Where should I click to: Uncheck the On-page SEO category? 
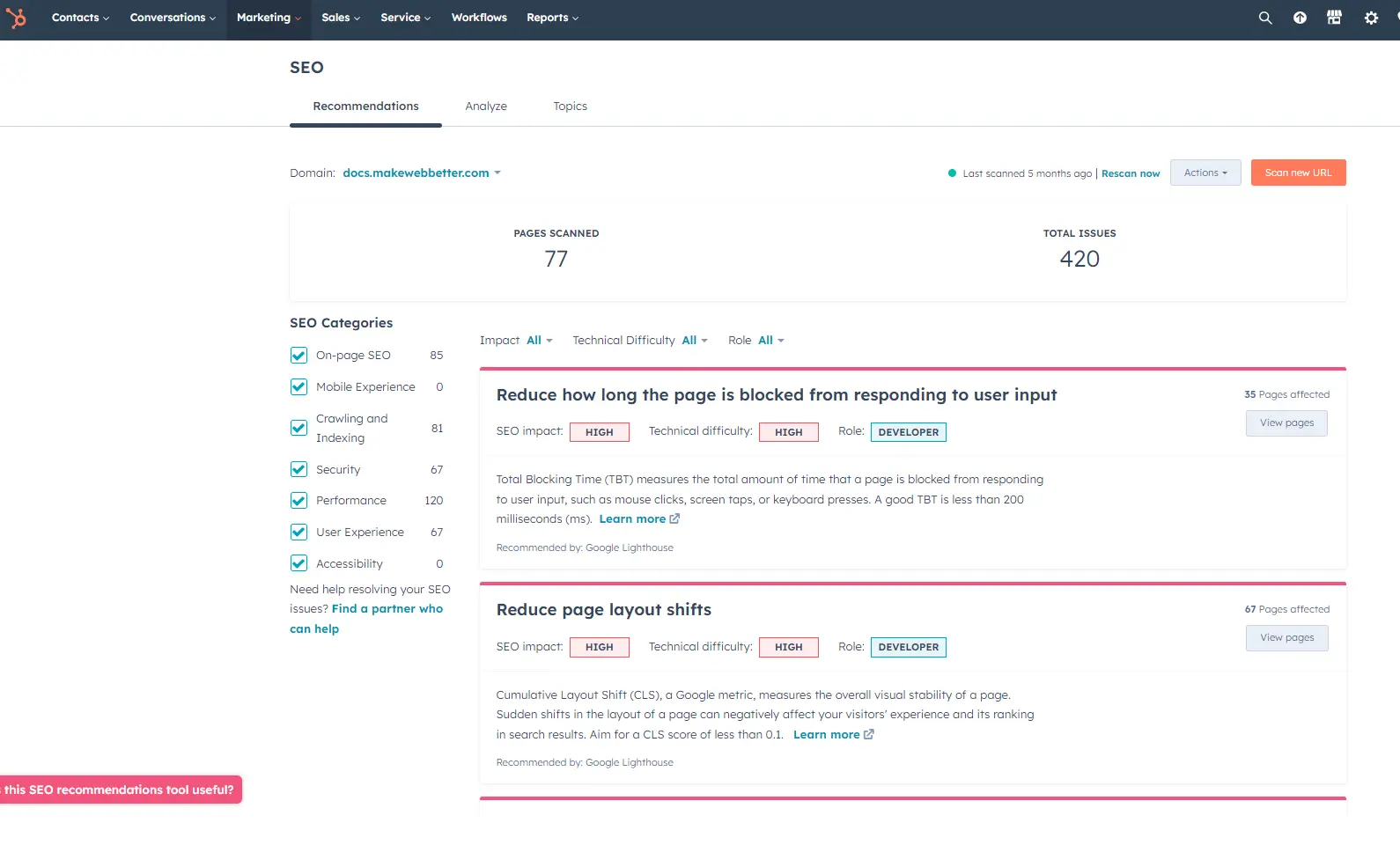point(298,356)
